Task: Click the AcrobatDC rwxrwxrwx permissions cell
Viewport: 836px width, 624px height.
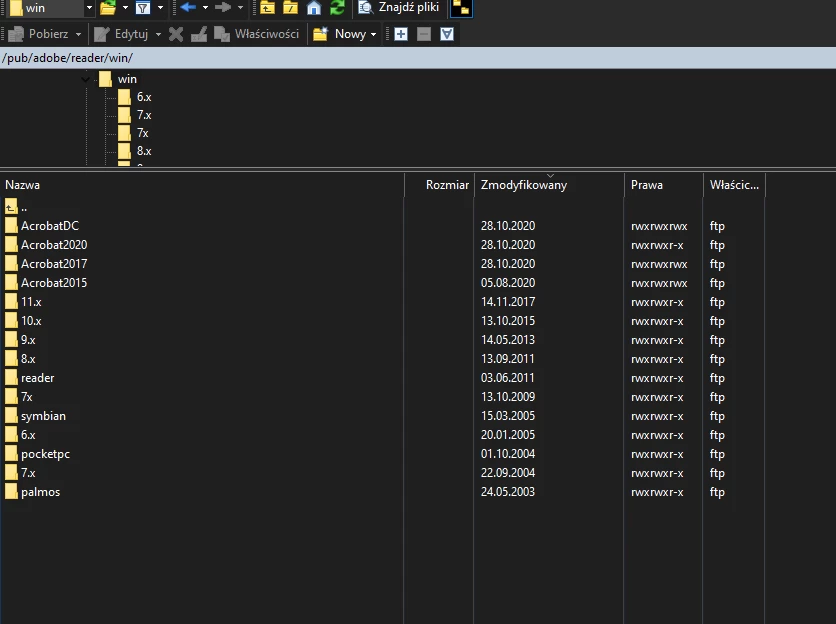Action: click(x=659, y=226)
